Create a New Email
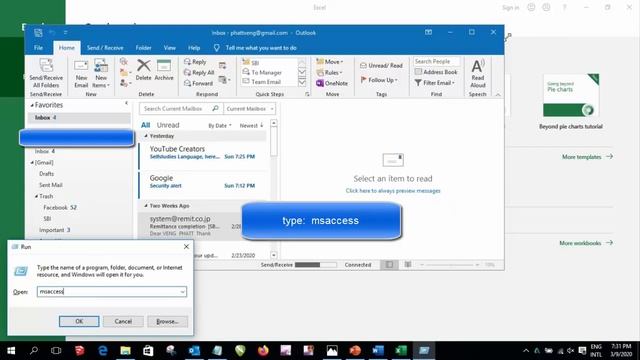The width and height of the screenshot is (640, 360). coord(81,73)
